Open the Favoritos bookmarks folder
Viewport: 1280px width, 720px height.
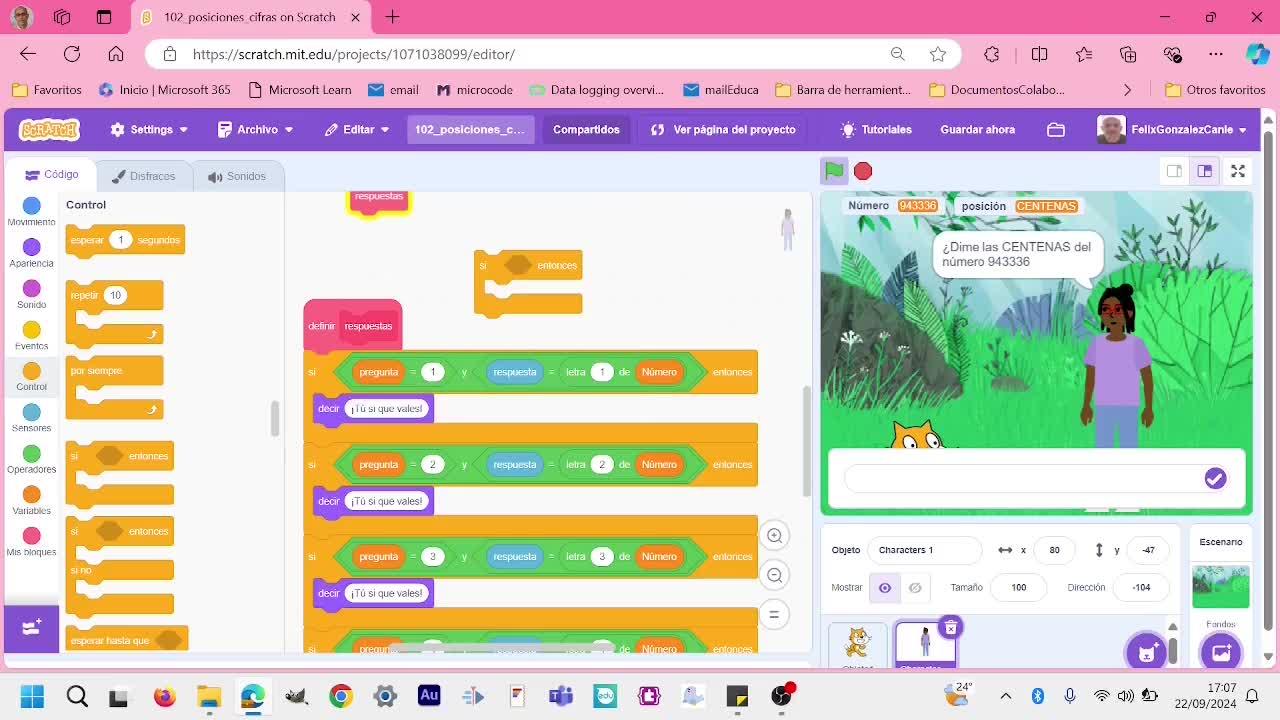pyautogui.click(x=47, y=89)
